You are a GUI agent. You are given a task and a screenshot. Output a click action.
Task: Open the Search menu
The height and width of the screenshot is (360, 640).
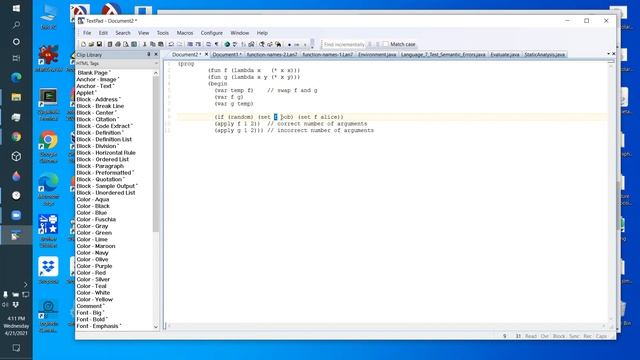[123, 33]
